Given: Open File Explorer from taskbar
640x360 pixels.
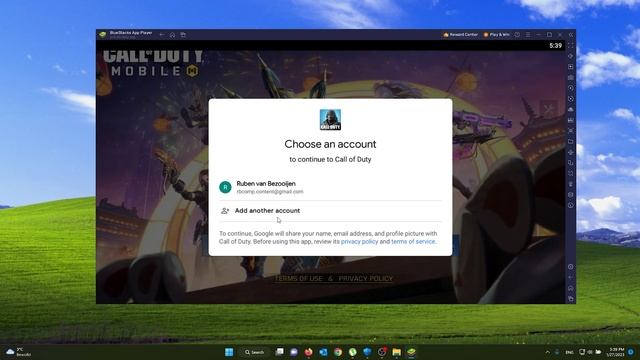Looking at the screenshot, I should click(x=396, y=352).
